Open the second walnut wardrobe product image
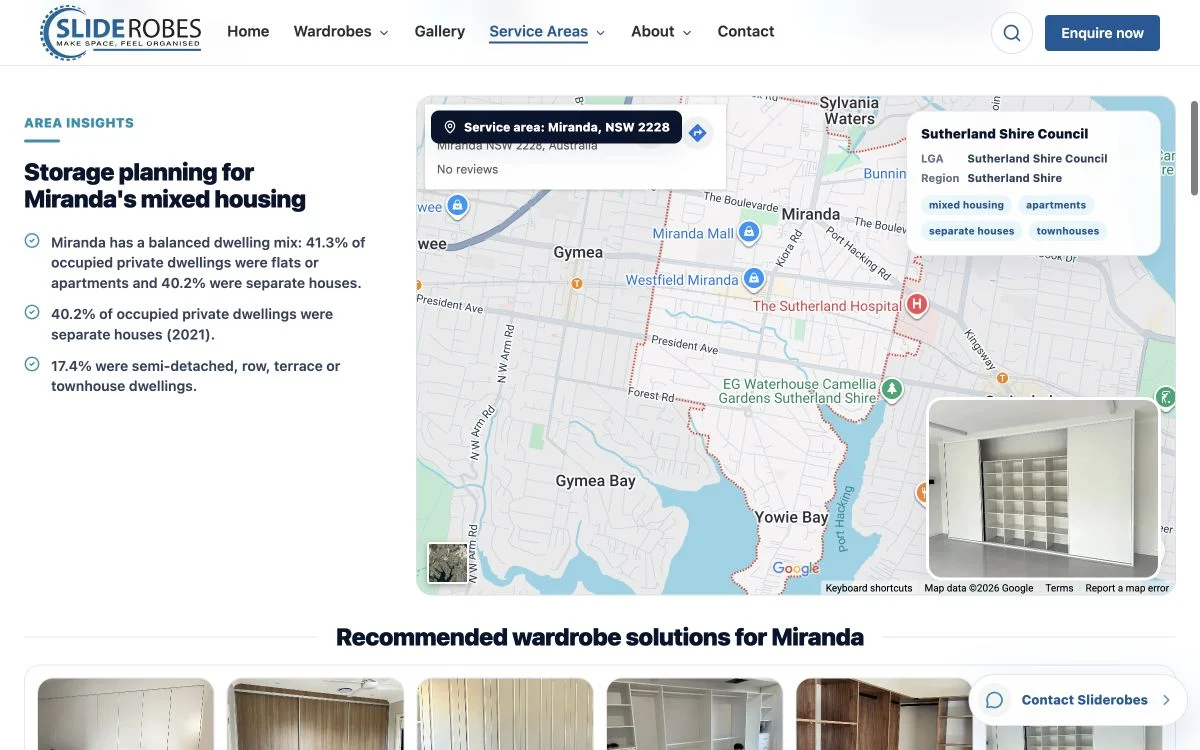Image resolution: width=1200 pixels, height=750 pixels. coord(315,714)
